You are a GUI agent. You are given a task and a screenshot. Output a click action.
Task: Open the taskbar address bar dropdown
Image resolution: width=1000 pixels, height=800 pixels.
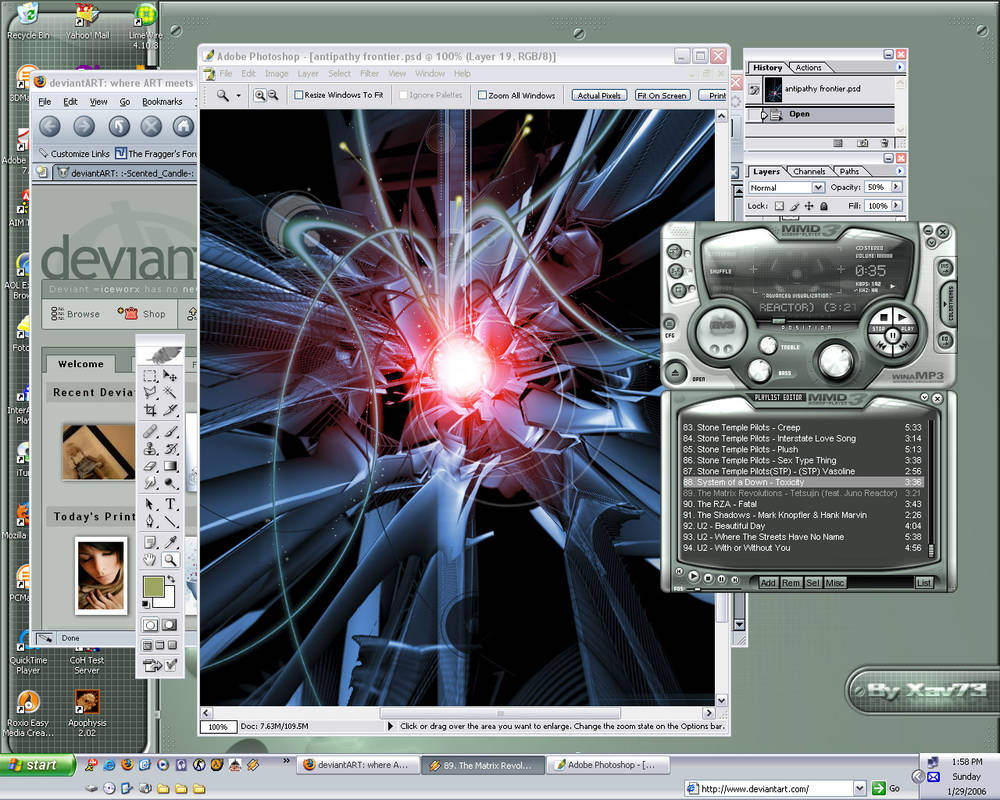(859, 789)
